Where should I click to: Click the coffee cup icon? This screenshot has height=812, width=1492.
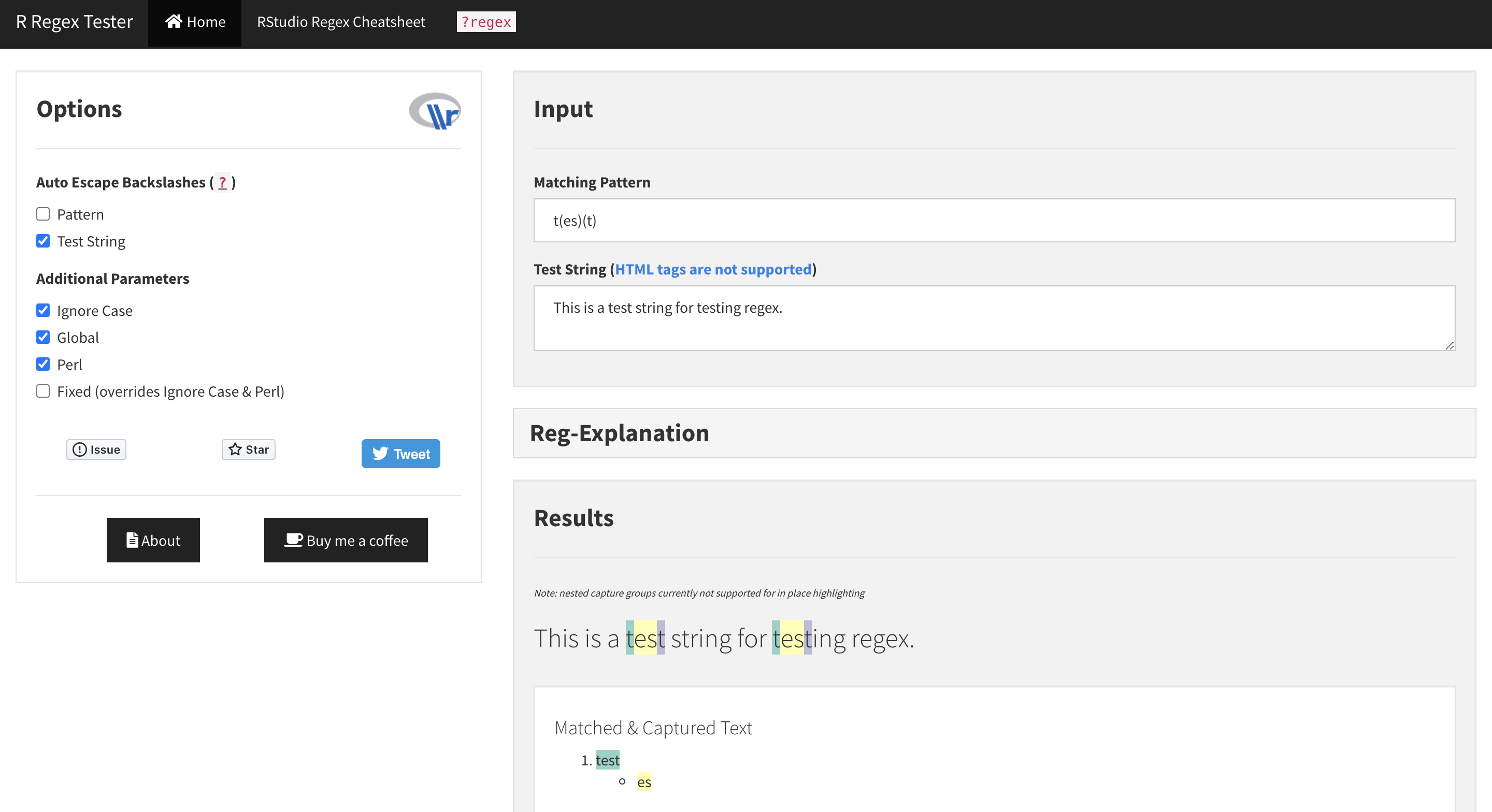pyautogui.click(x=294, y=540)
